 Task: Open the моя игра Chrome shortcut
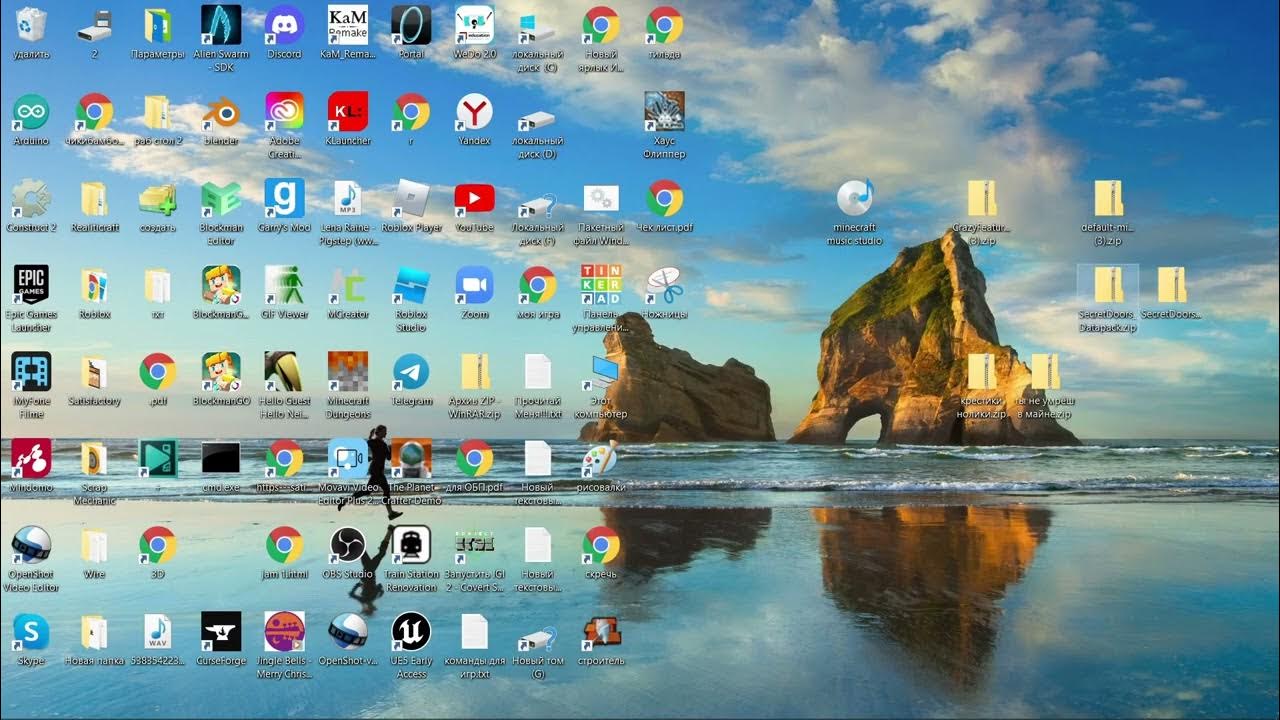pyautogui.click(x=537, y=285)
